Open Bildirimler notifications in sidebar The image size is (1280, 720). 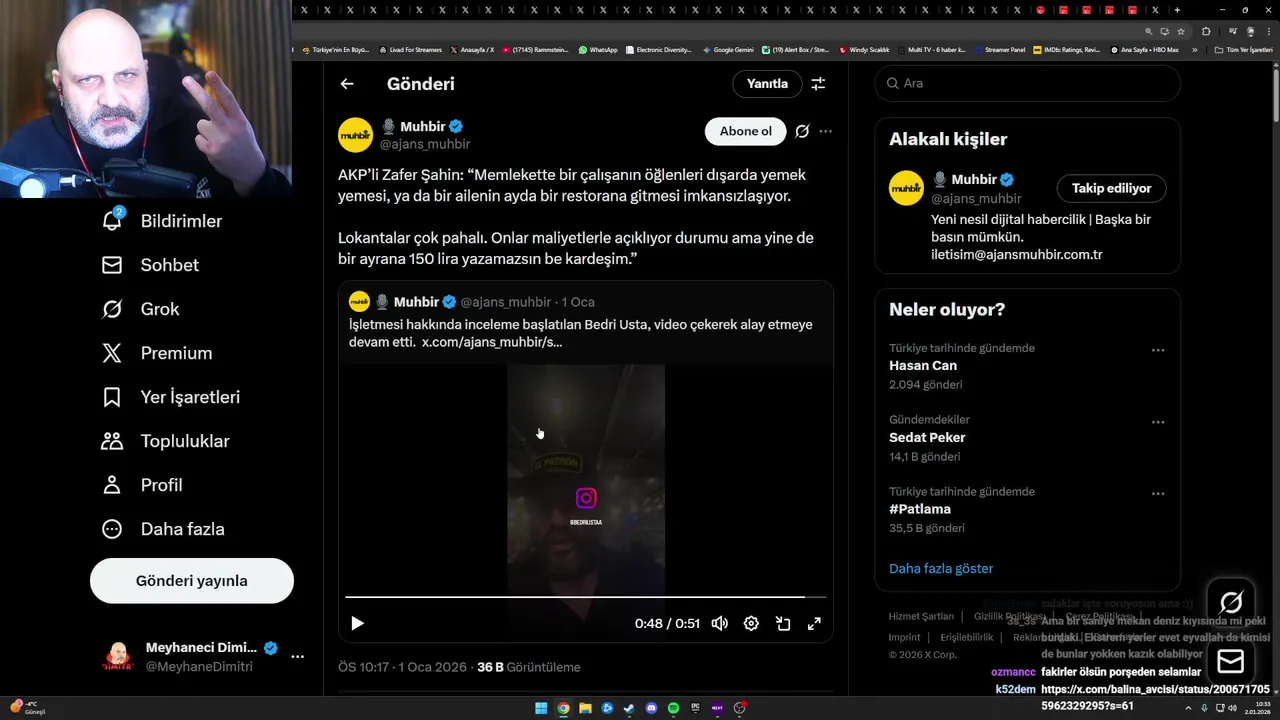161,221
